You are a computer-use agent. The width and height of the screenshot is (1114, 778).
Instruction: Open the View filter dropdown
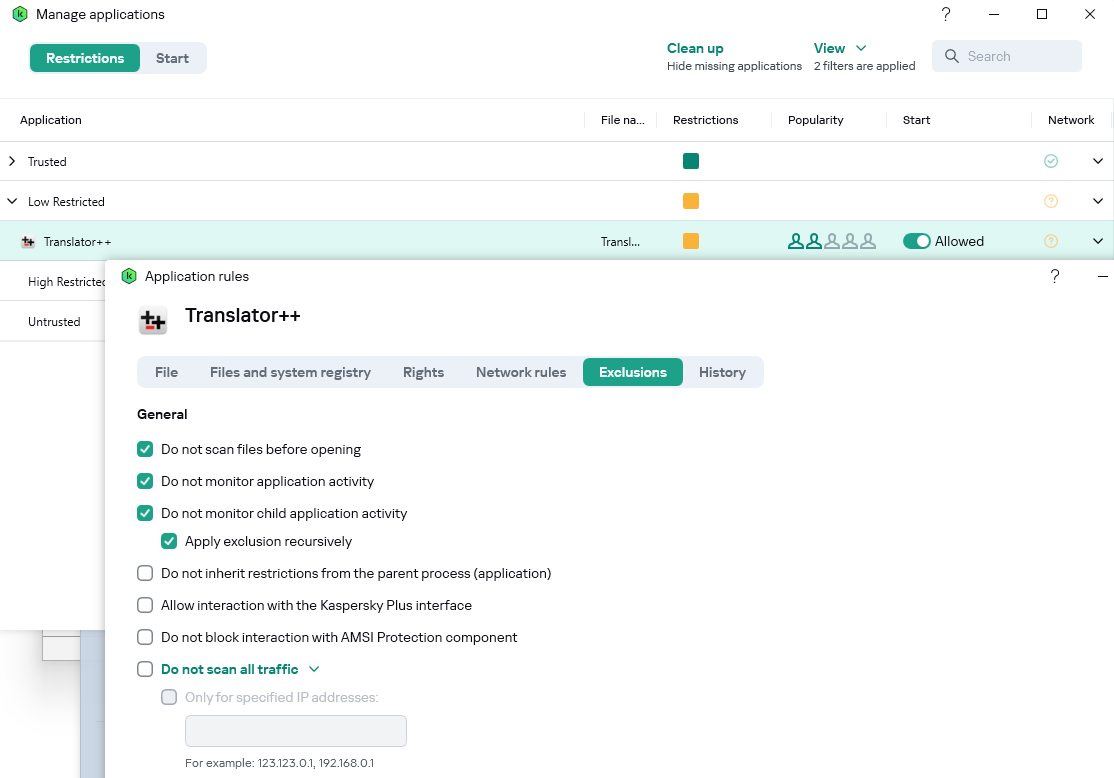click(840, 48)
